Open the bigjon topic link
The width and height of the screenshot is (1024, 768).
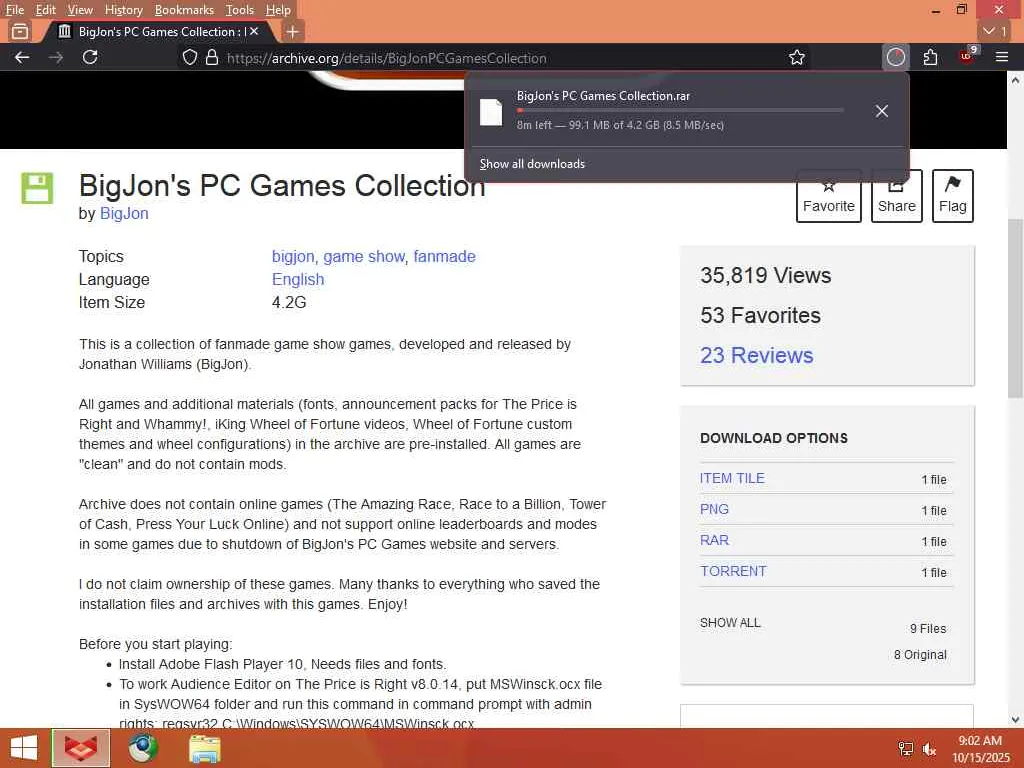(293, 257)
